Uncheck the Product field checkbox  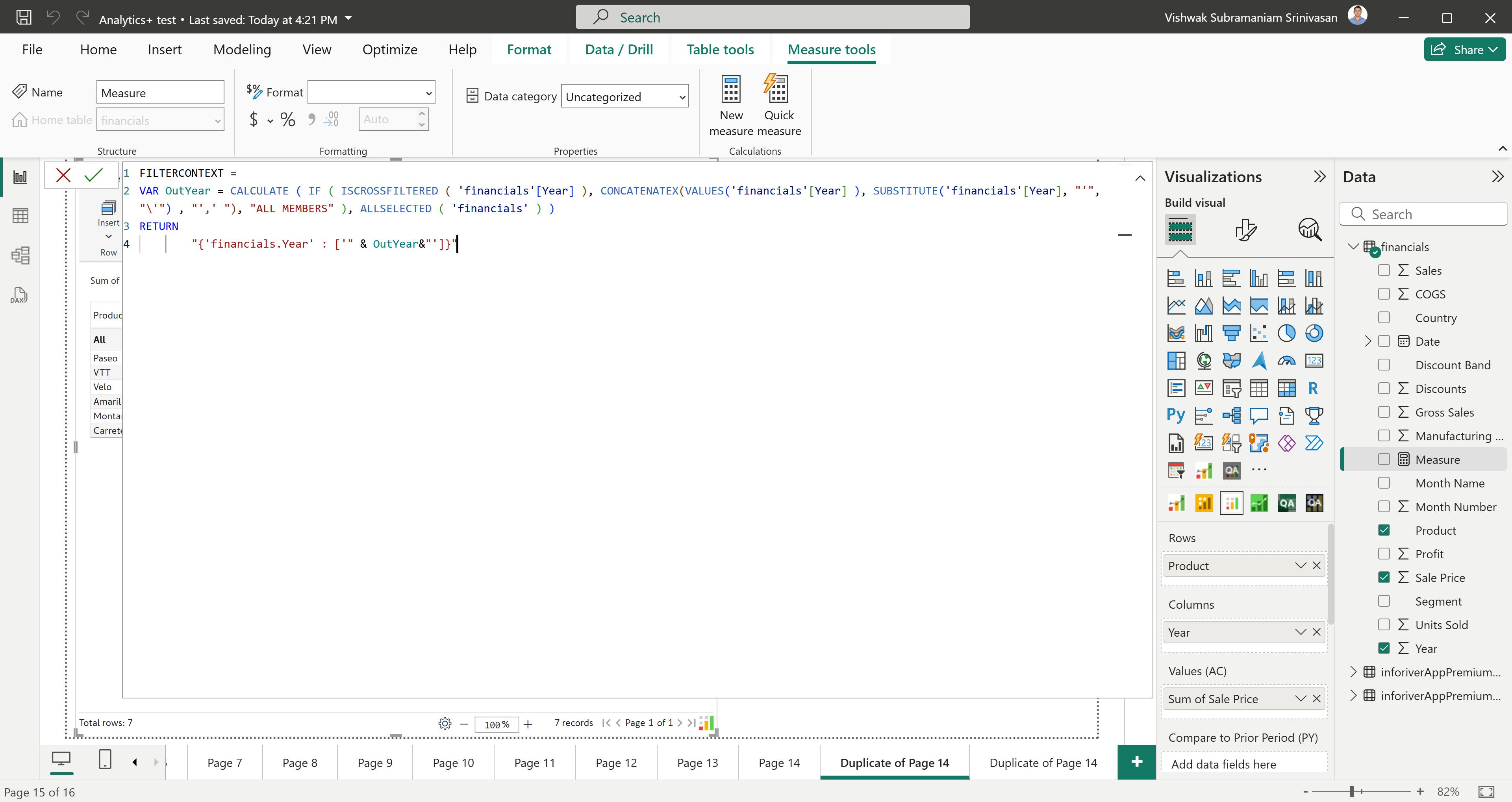tap(1384, 530)
